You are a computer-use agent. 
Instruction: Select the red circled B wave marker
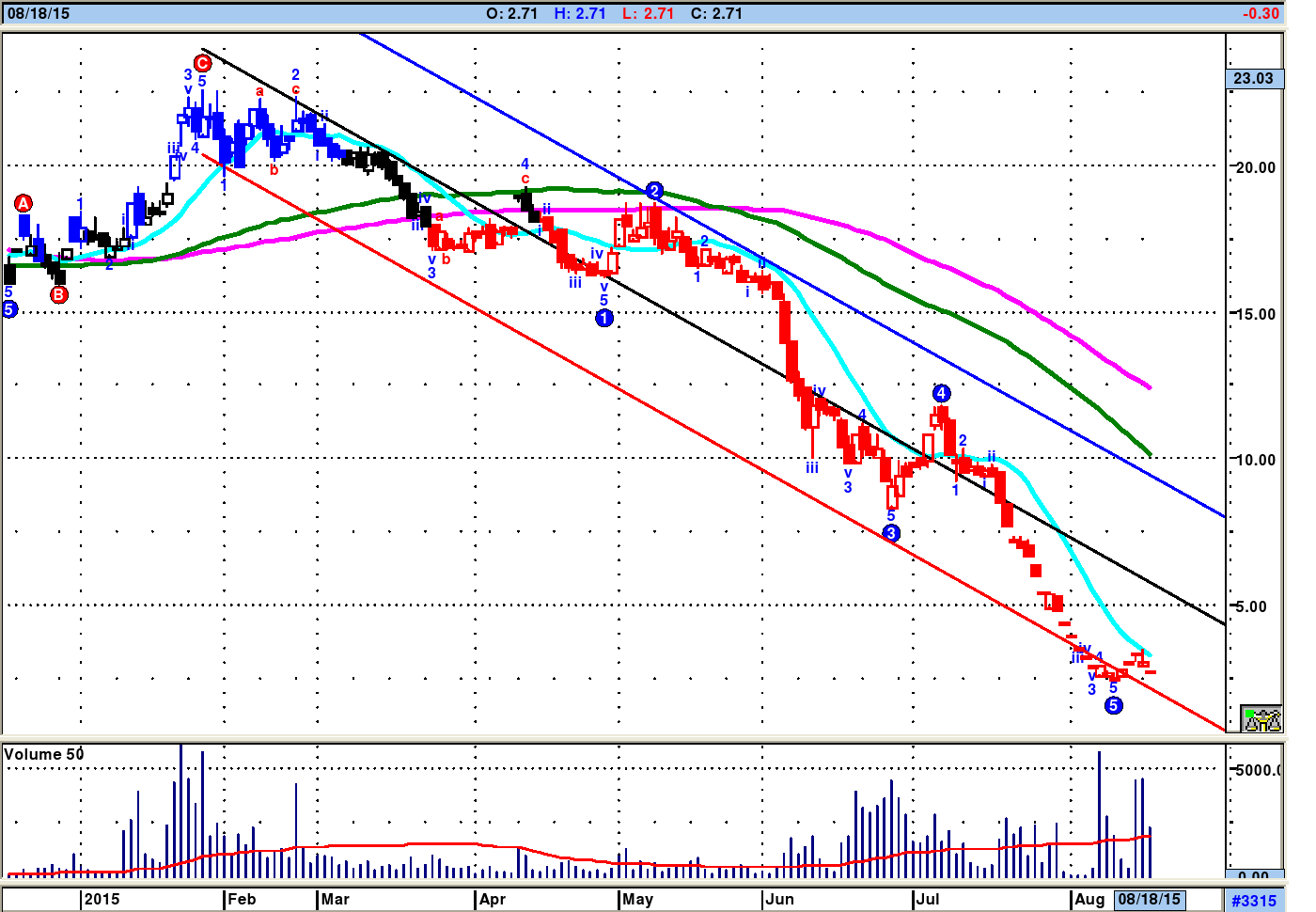click(59, 294)
